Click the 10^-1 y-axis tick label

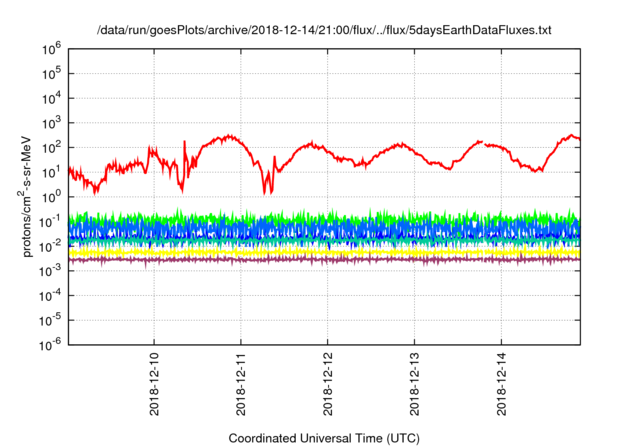tap(50, 222)
